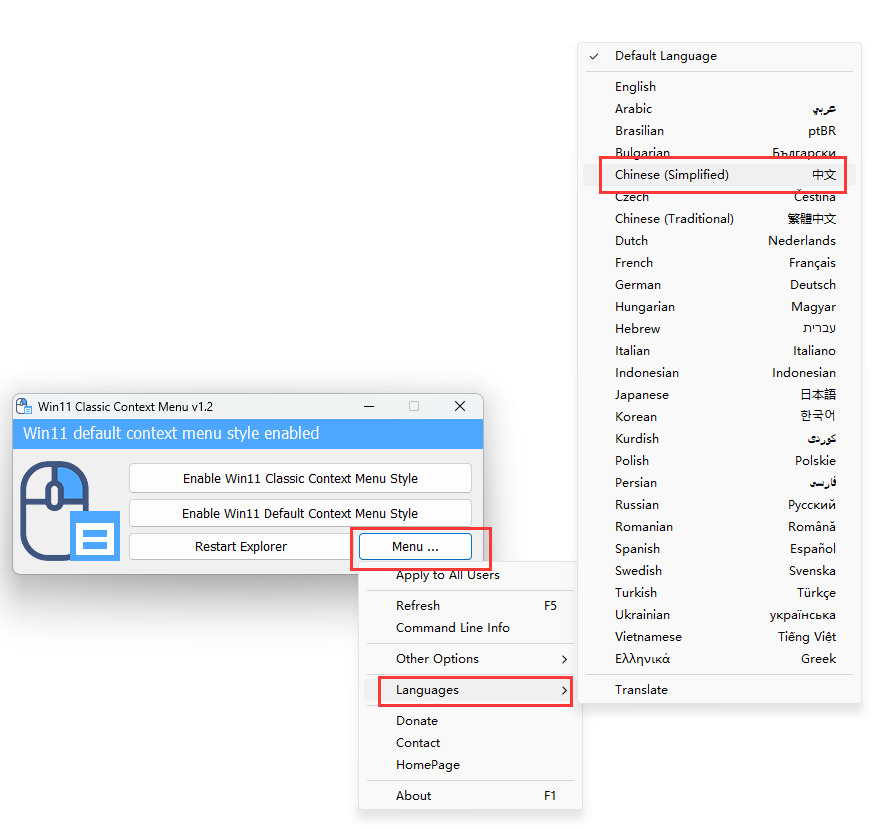Select Swedish Svenska language
The width and height of the screenshot is (884, 829).
click(x=719, y=571)
